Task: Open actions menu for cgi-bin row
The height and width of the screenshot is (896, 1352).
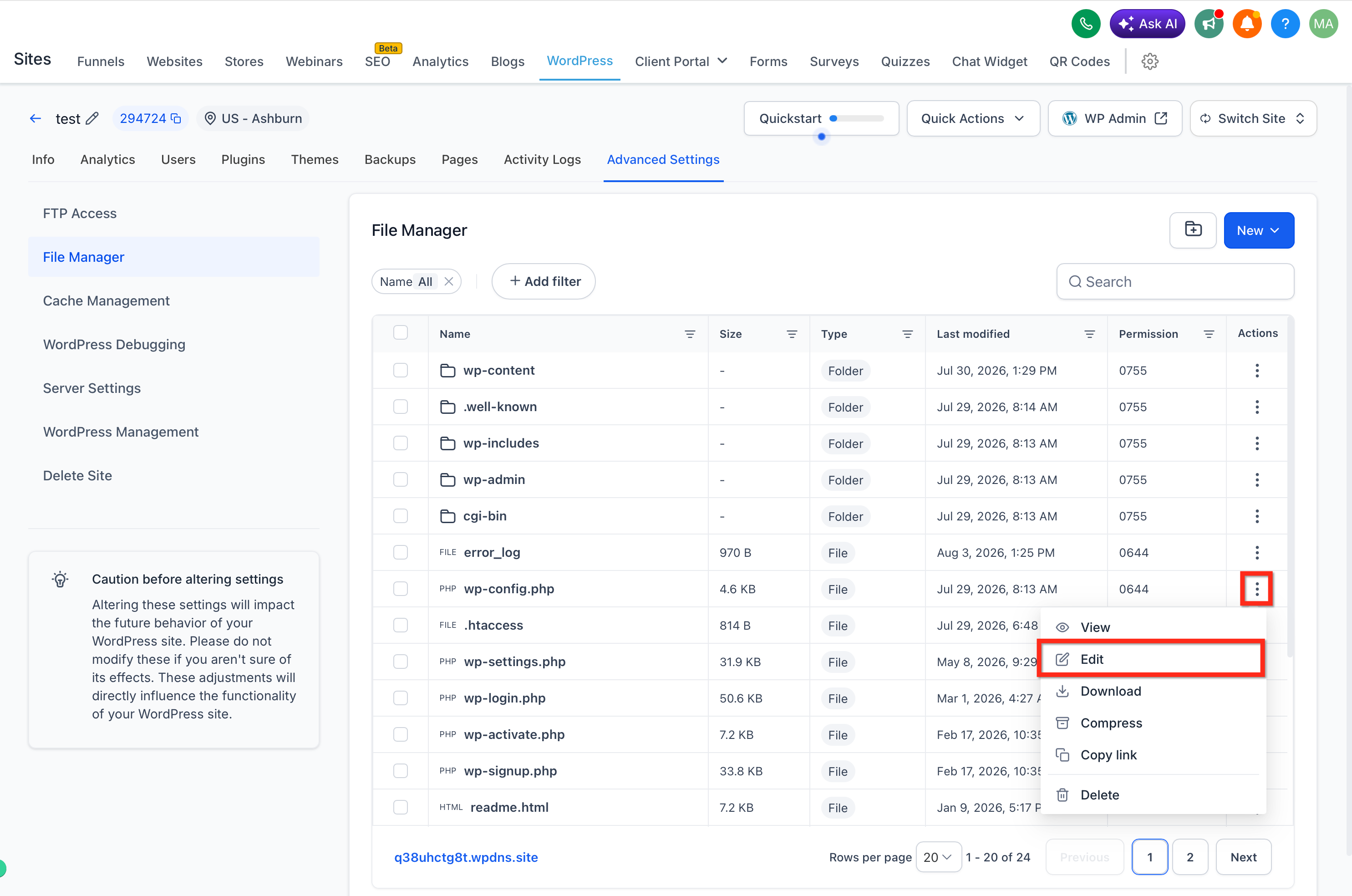Action: [1256, 516]
